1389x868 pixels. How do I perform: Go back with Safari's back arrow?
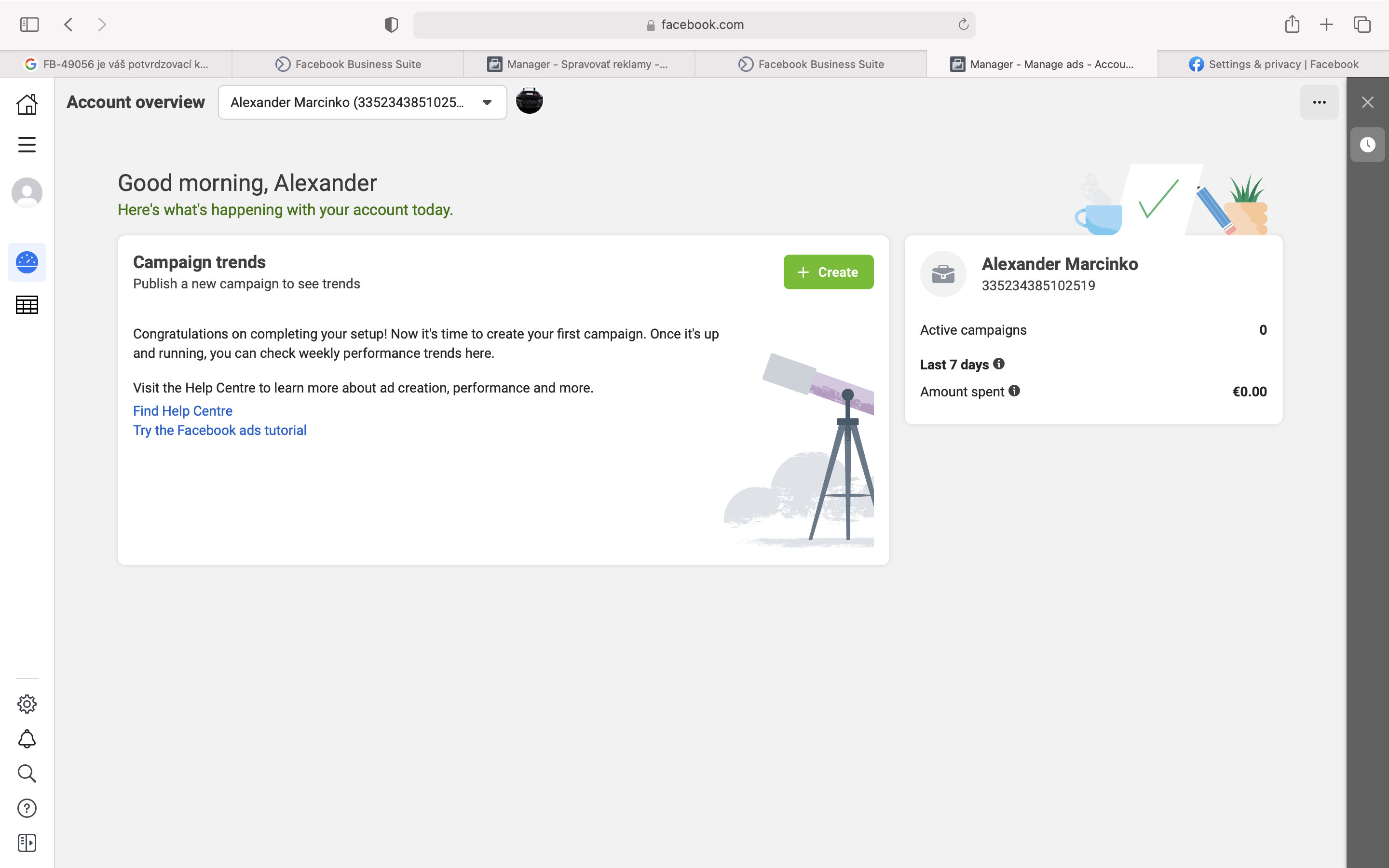point(68,25)
